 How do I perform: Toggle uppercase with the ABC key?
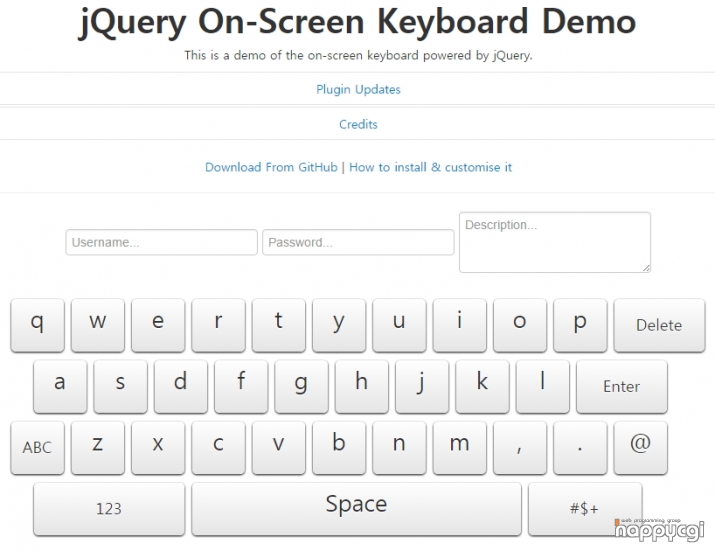37,448
